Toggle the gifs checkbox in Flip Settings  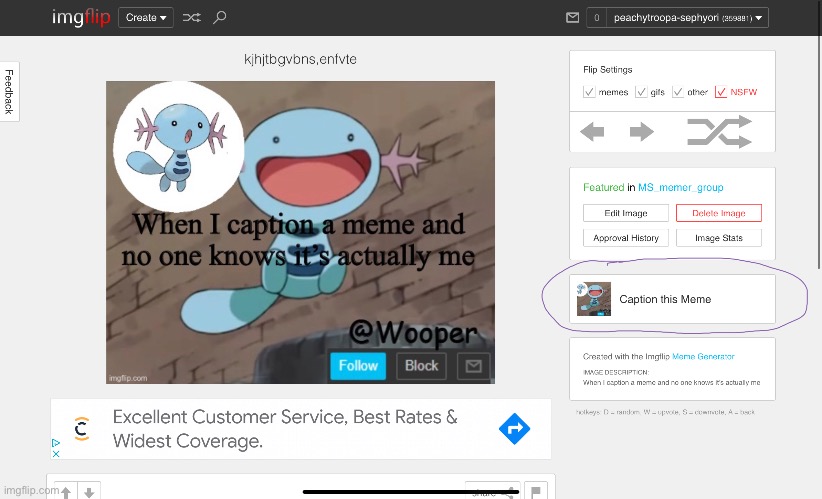[641, 92]
